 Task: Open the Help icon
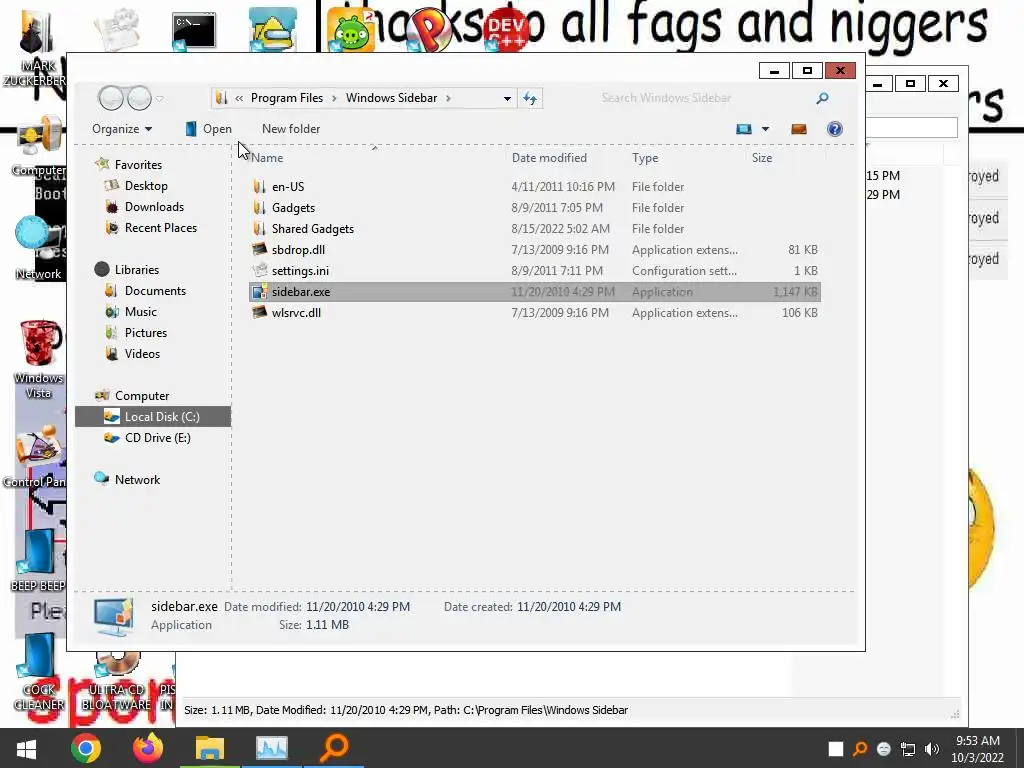[x=835, y=129]
